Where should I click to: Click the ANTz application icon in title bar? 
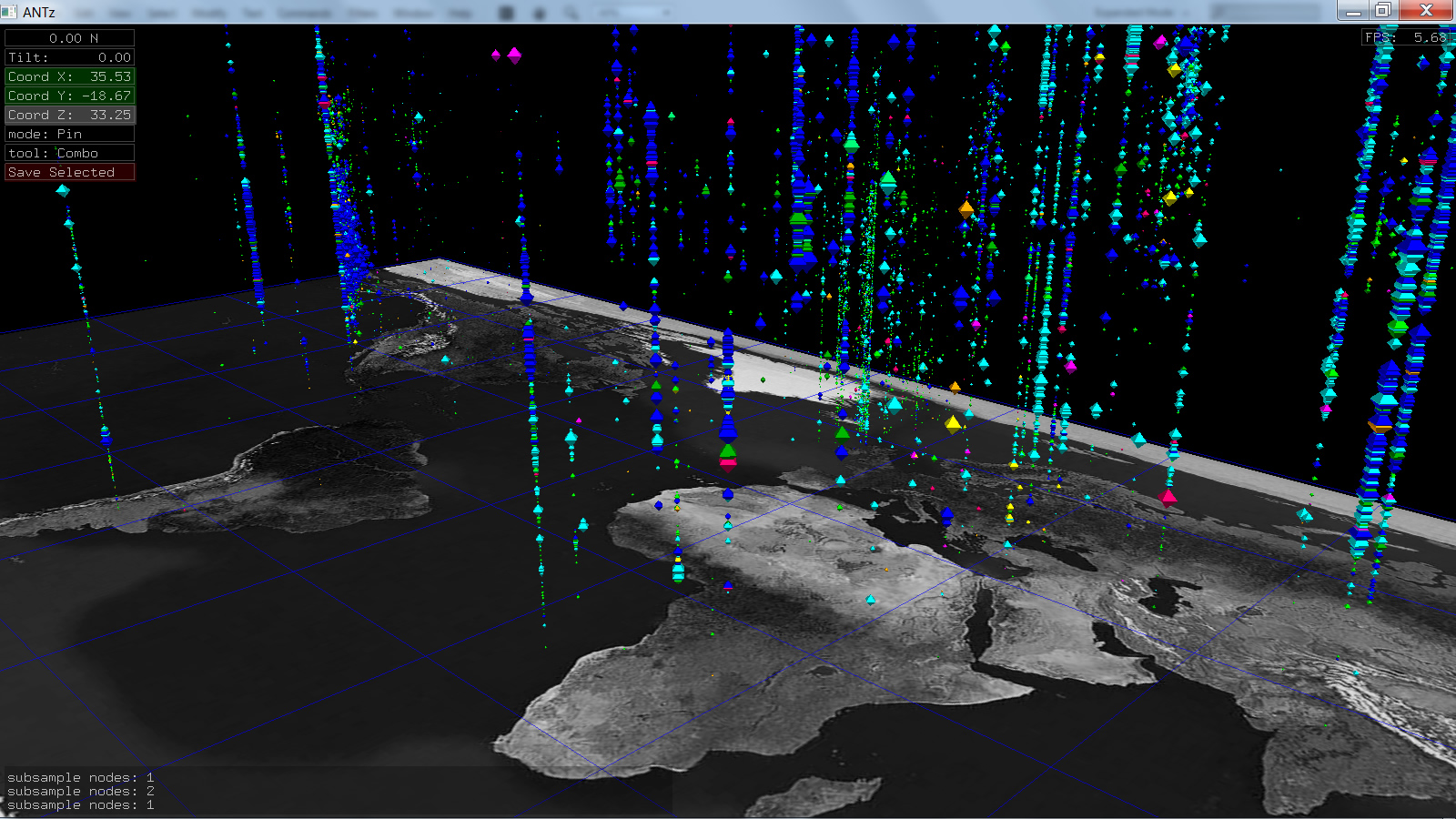(10, 12)
